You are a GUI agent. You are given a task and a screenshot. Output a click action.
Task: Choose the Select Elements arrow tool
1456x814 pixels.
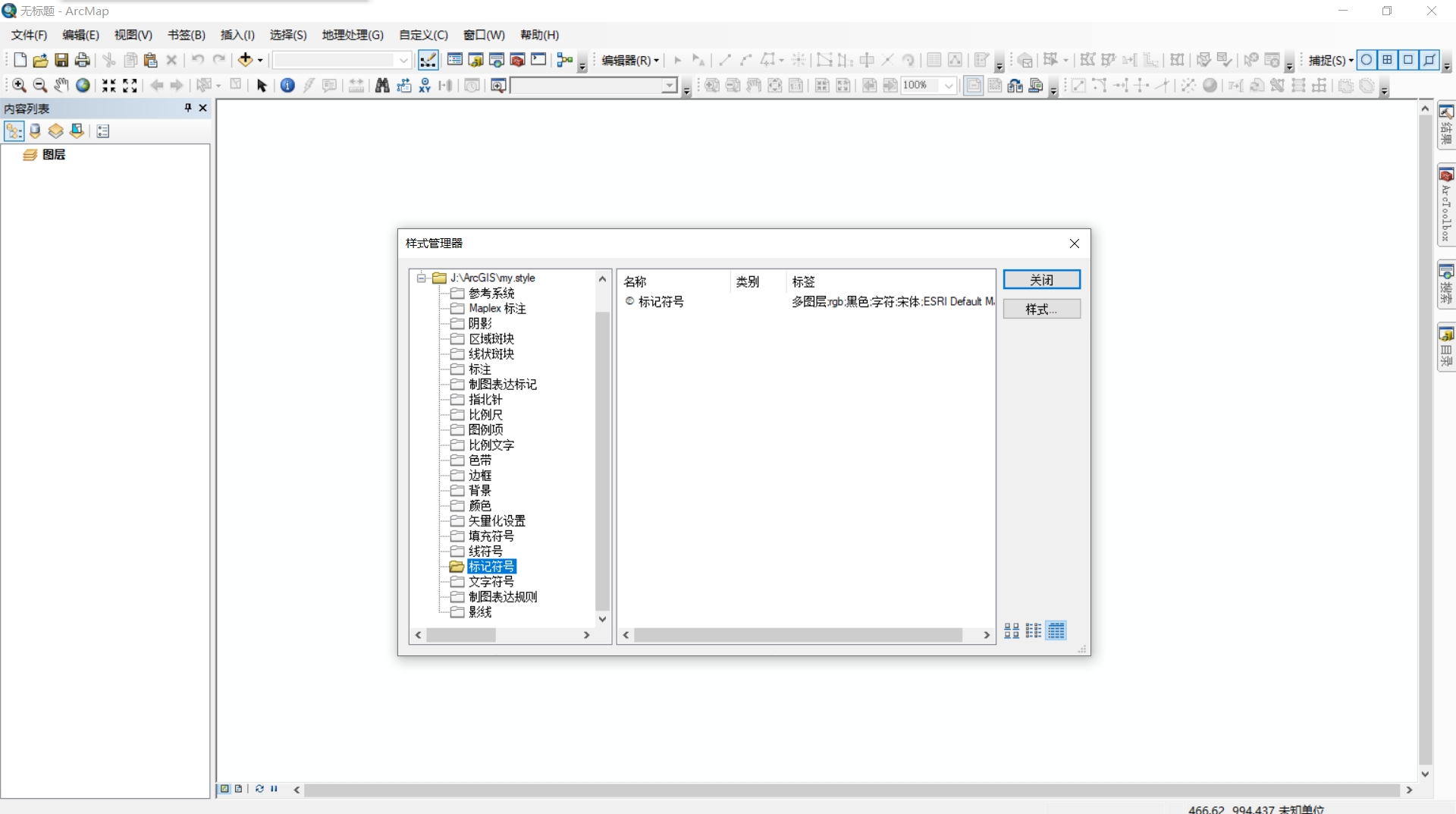[x=262, y=86]
